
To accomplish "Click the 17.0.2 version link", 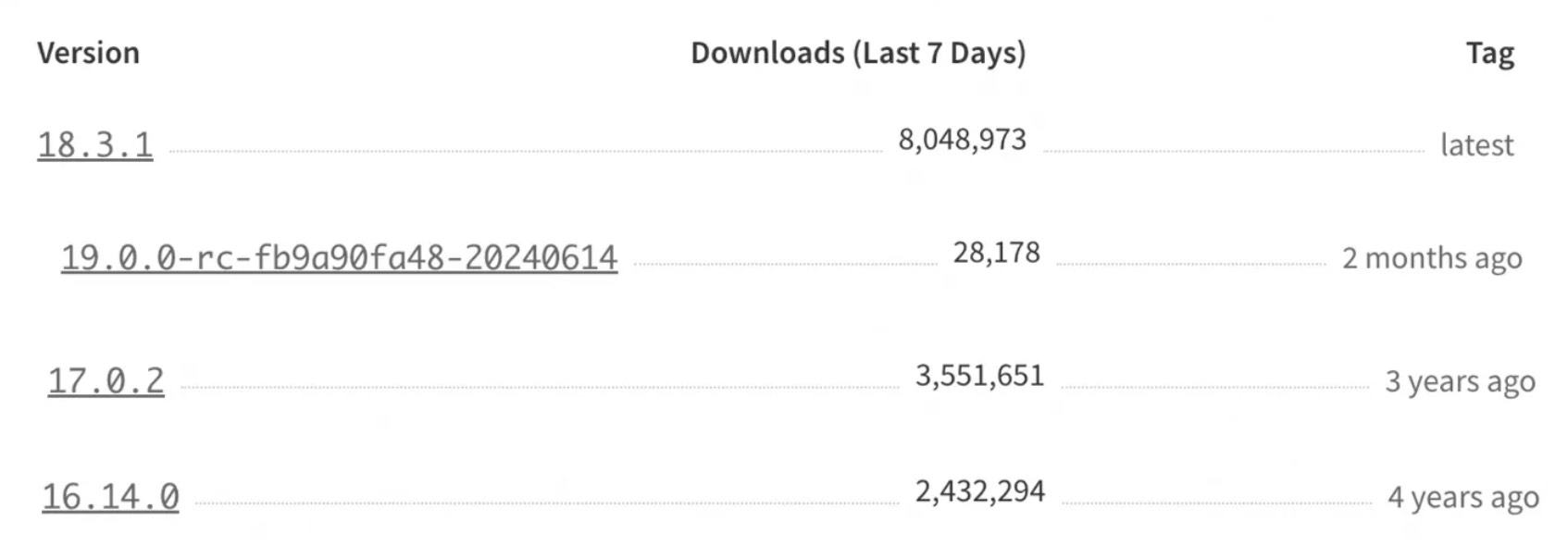I will coord(106,380).
